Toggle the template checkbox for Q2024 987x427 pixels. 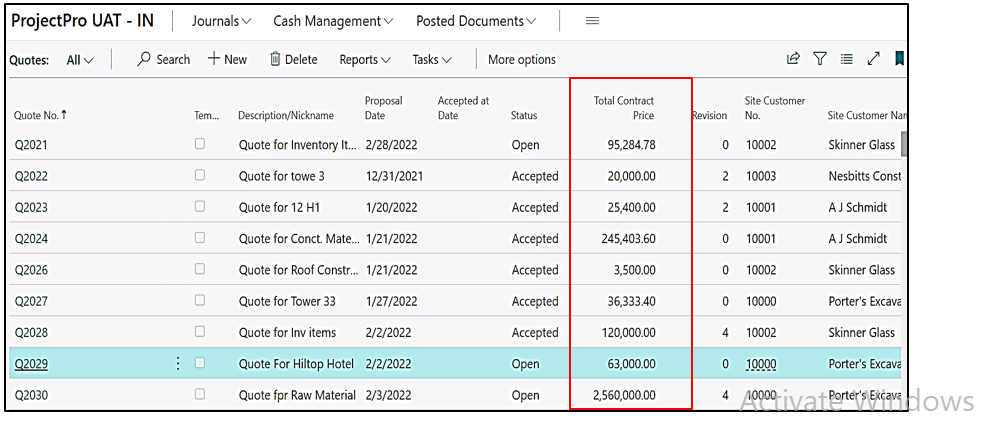[200, 238]
